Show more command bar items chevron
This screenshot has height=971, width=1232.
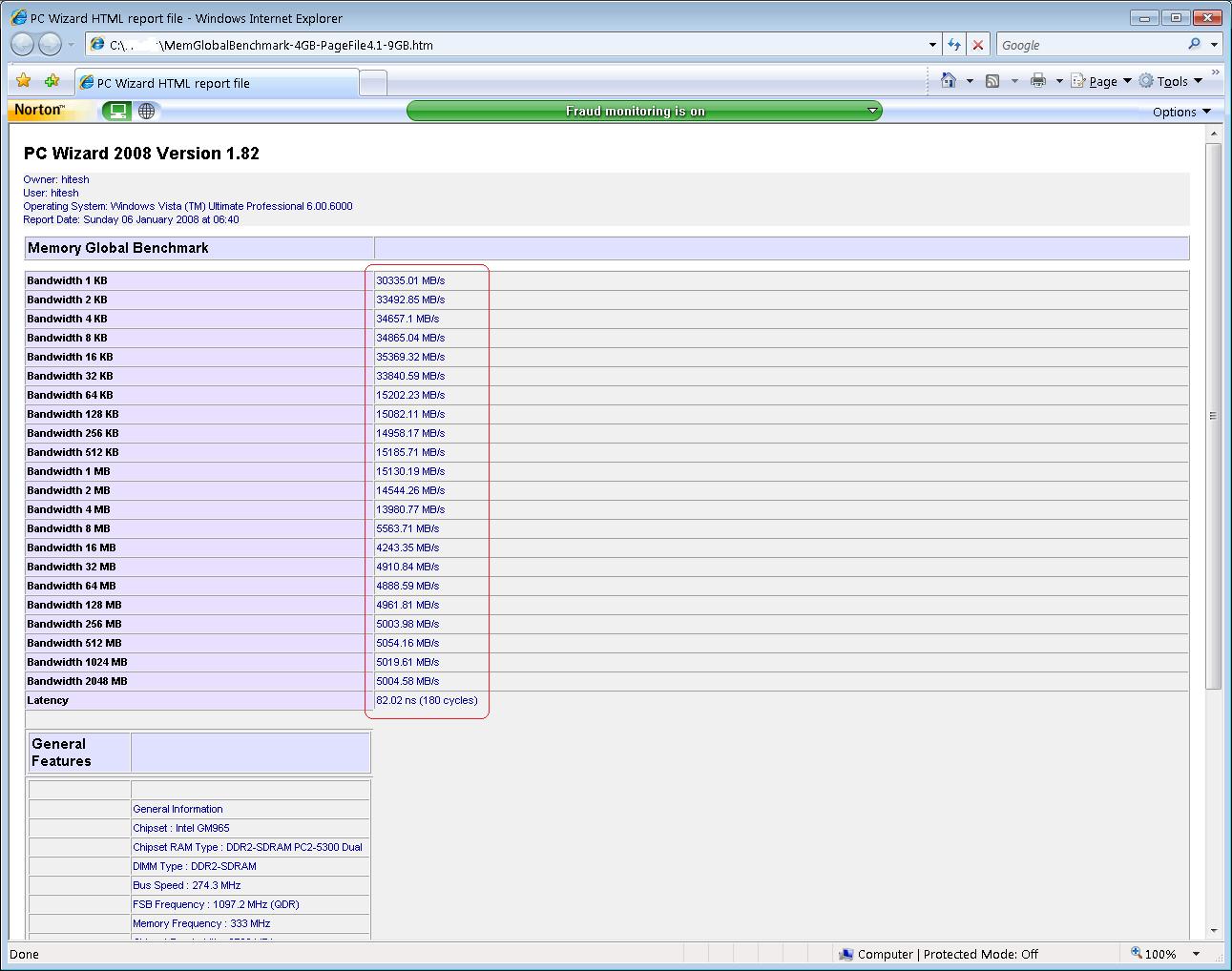[x=1215, y=72]
